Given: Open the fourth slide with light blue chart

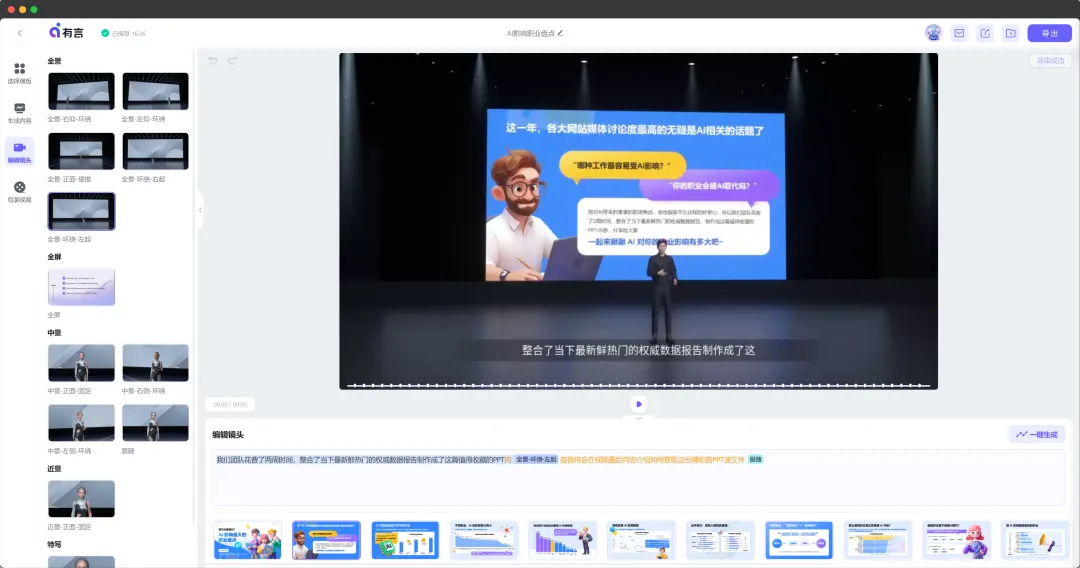Looking at the screenshot, I should coord(484,540).
